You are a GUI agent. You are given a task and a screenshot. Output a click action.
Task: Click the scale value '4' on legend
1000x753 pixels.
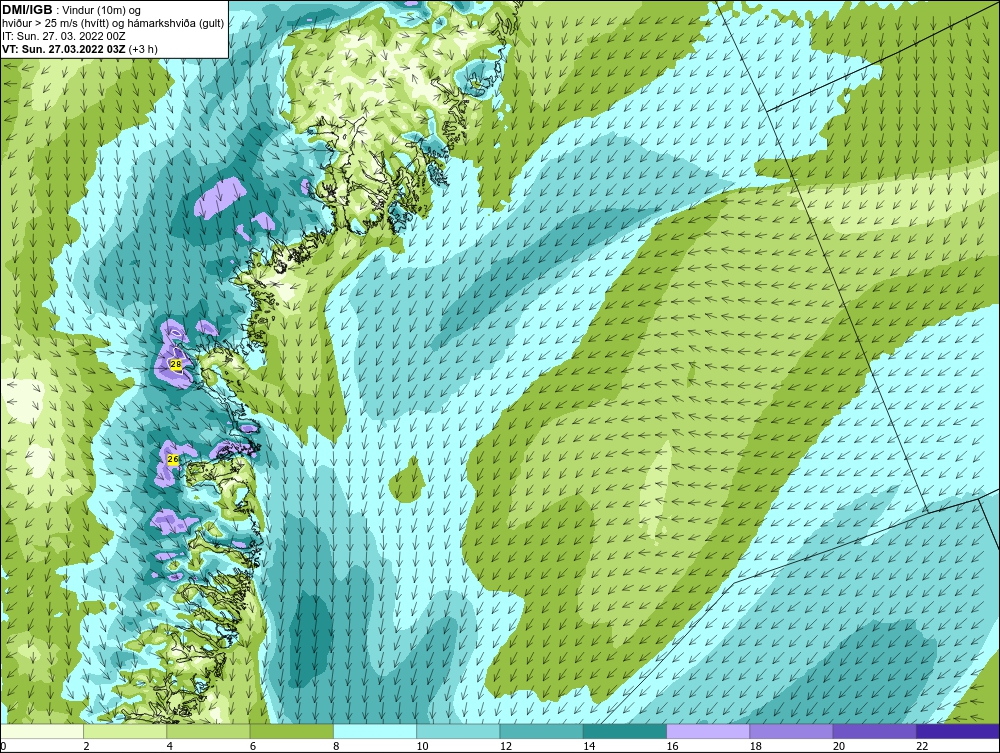tap(170, 747)
